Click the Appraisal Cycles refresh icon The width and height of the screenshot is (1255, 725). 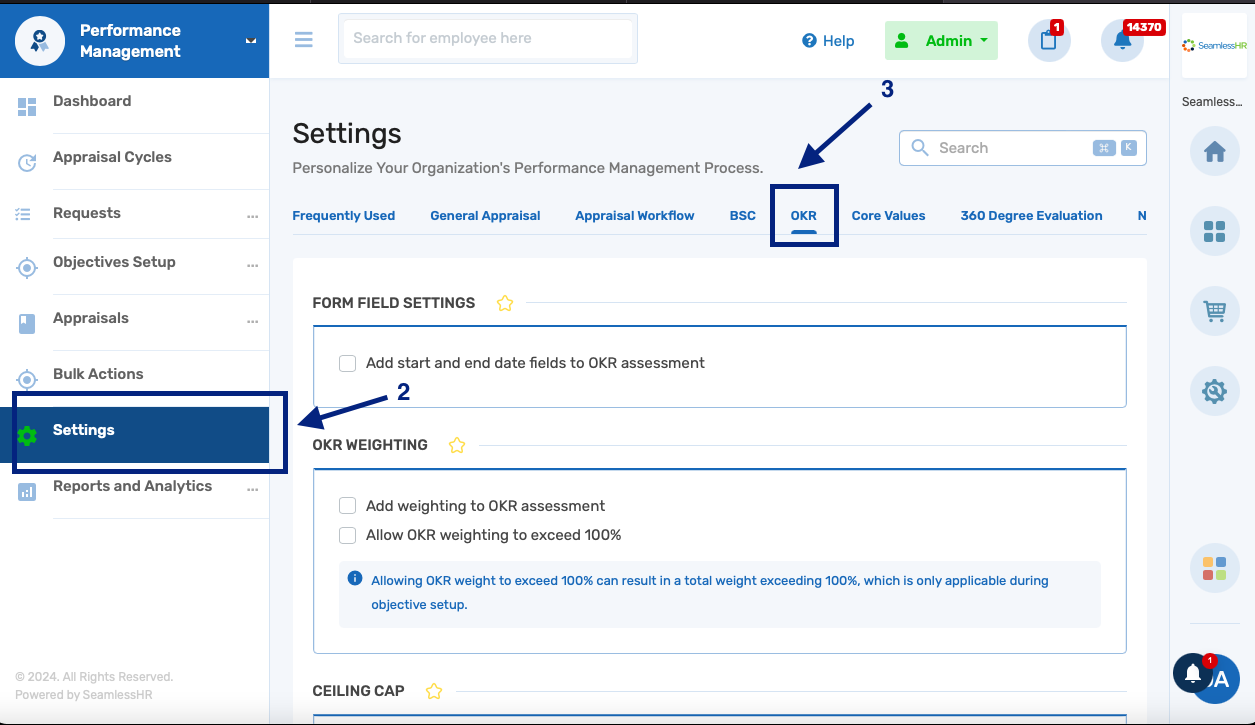(x=27, y=163)
